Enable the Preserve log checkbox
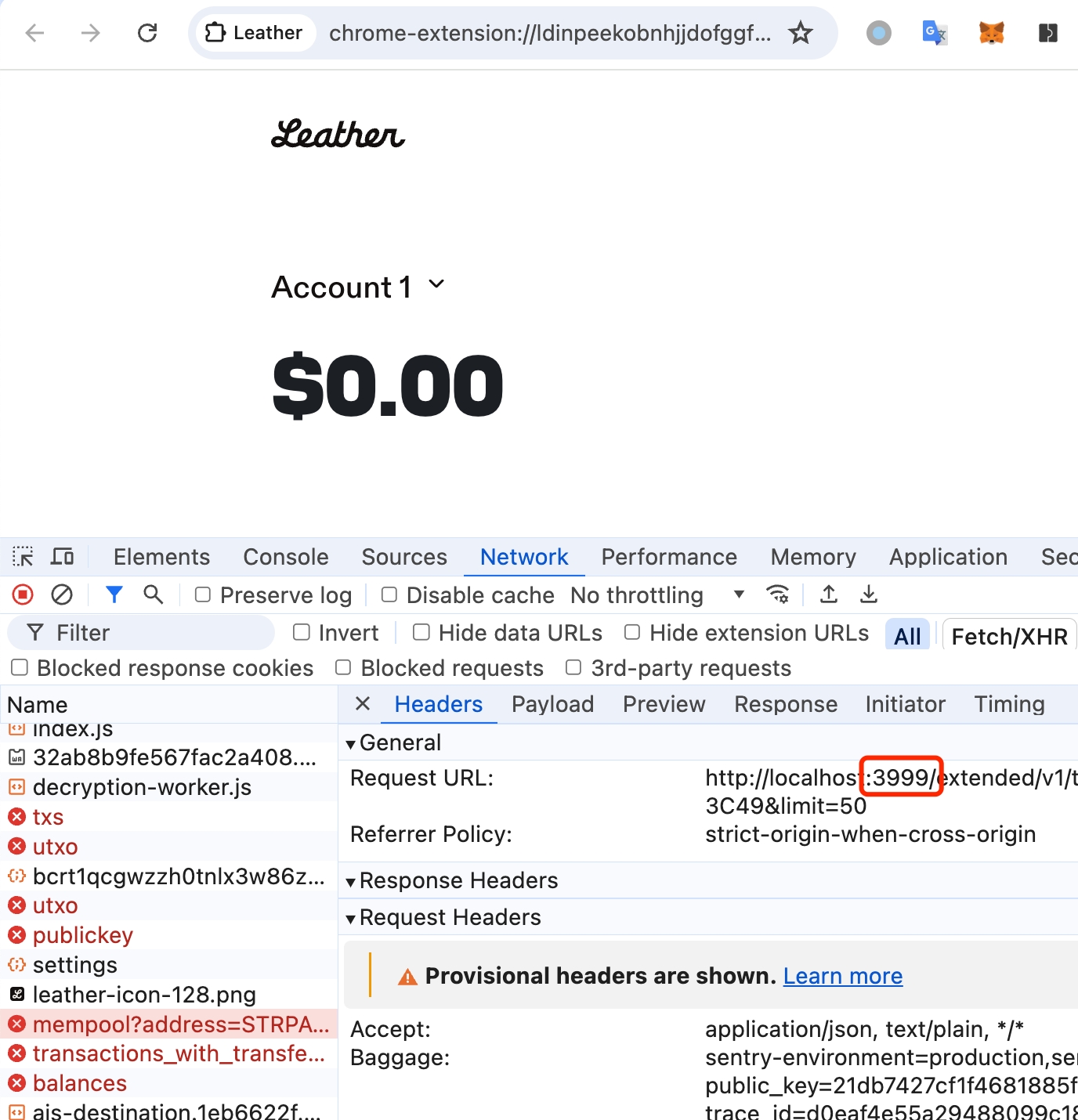This screenshot has width=1078, height=1120. click(x=203, y=595)
